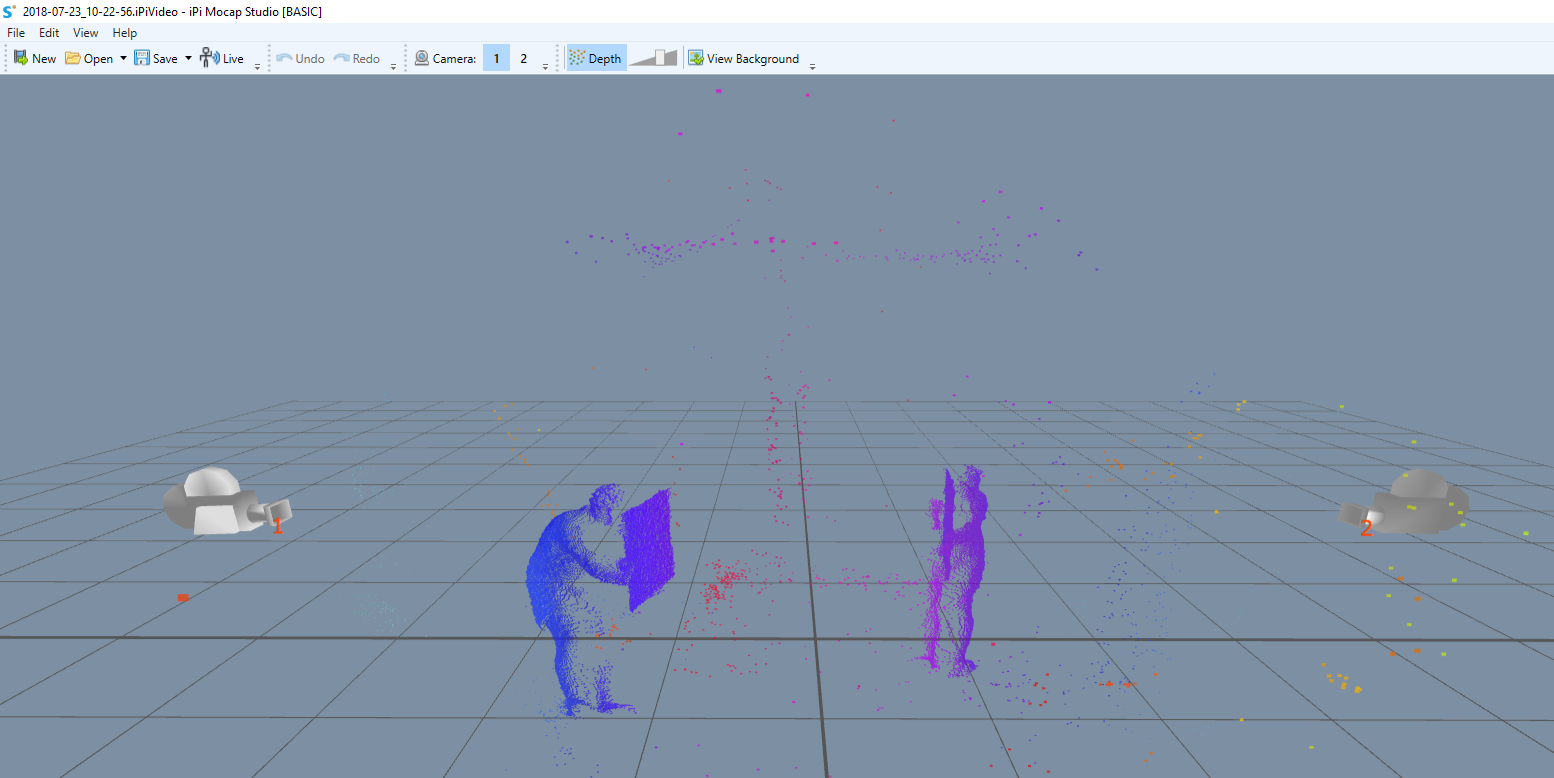Screen dimensions: 1554x778
Task: Toggle the Depth point cloud display
Action: [596, 58]
